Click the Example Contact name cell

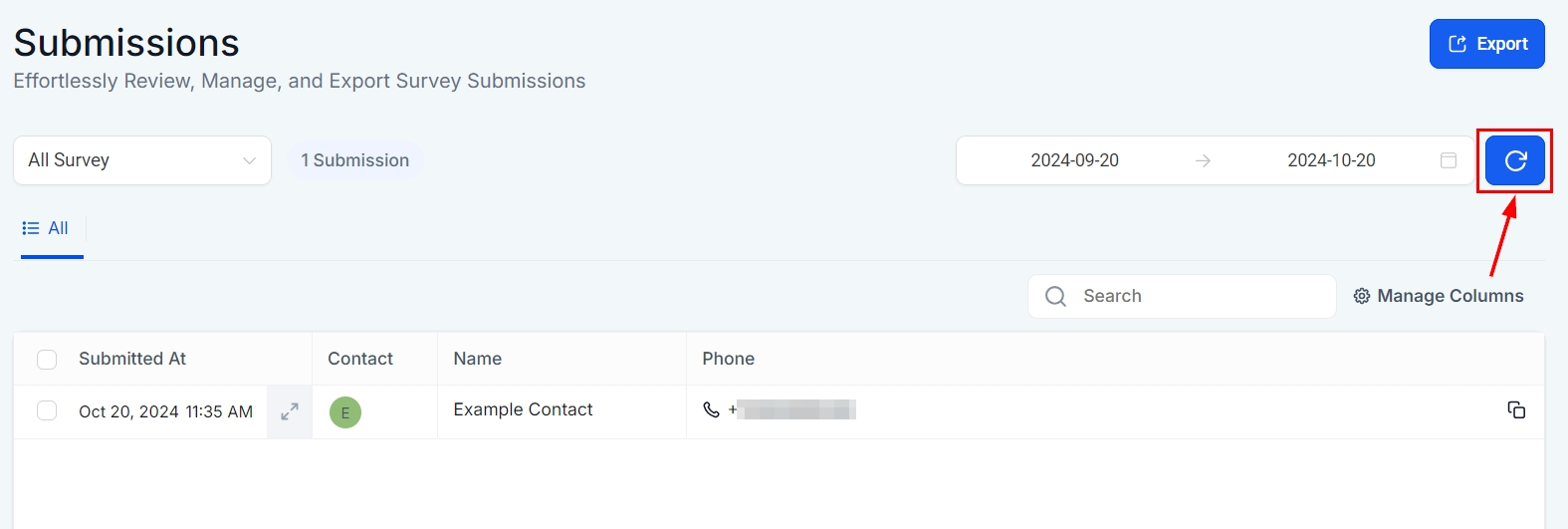(x=523, y=409)
